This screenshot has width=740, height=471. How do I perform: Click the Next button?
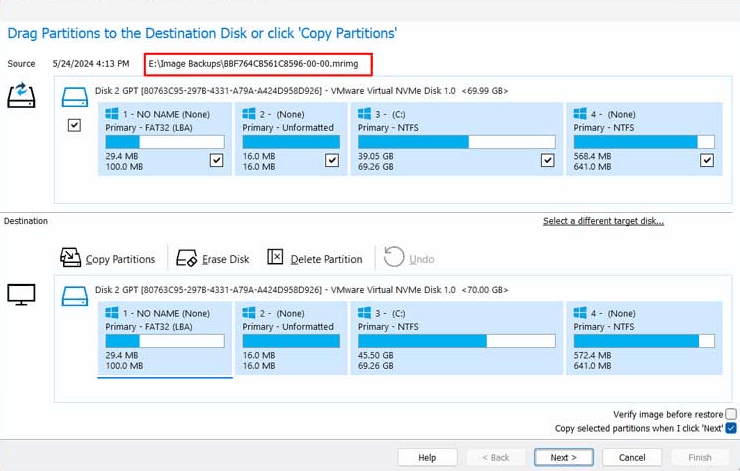pyautogui.click(x=563, y=457)
